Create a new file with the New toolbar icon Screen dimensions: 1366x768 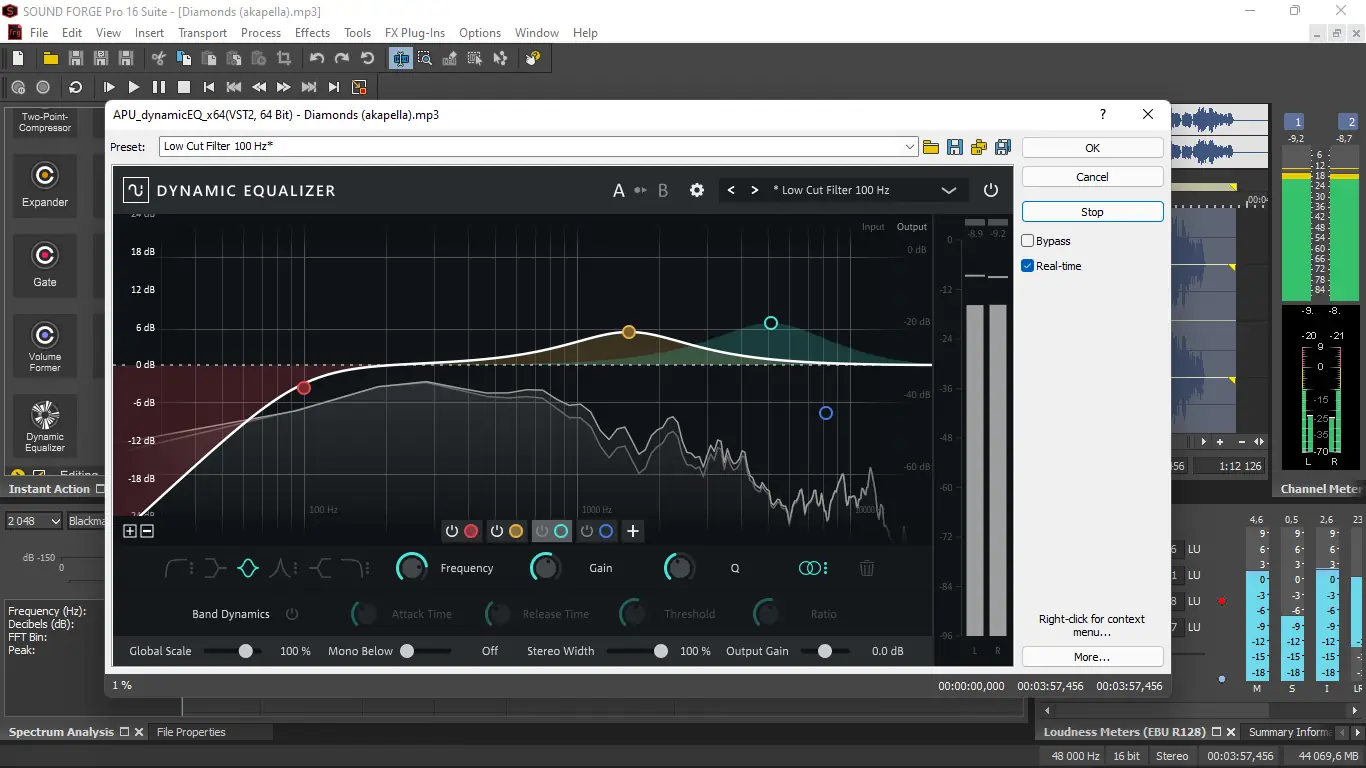[18, 59]
